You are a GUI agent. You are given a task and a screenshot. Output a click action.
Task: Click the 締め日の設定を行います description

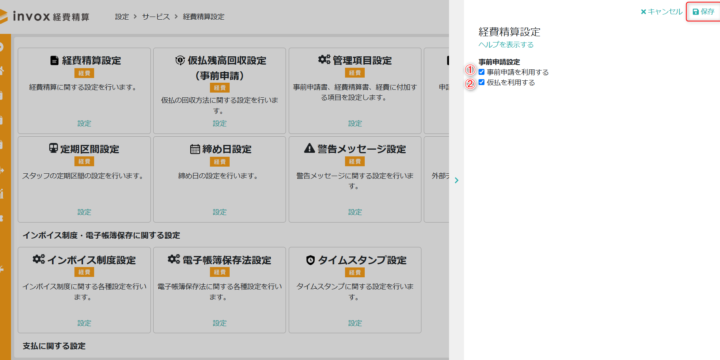coord(218,176)
